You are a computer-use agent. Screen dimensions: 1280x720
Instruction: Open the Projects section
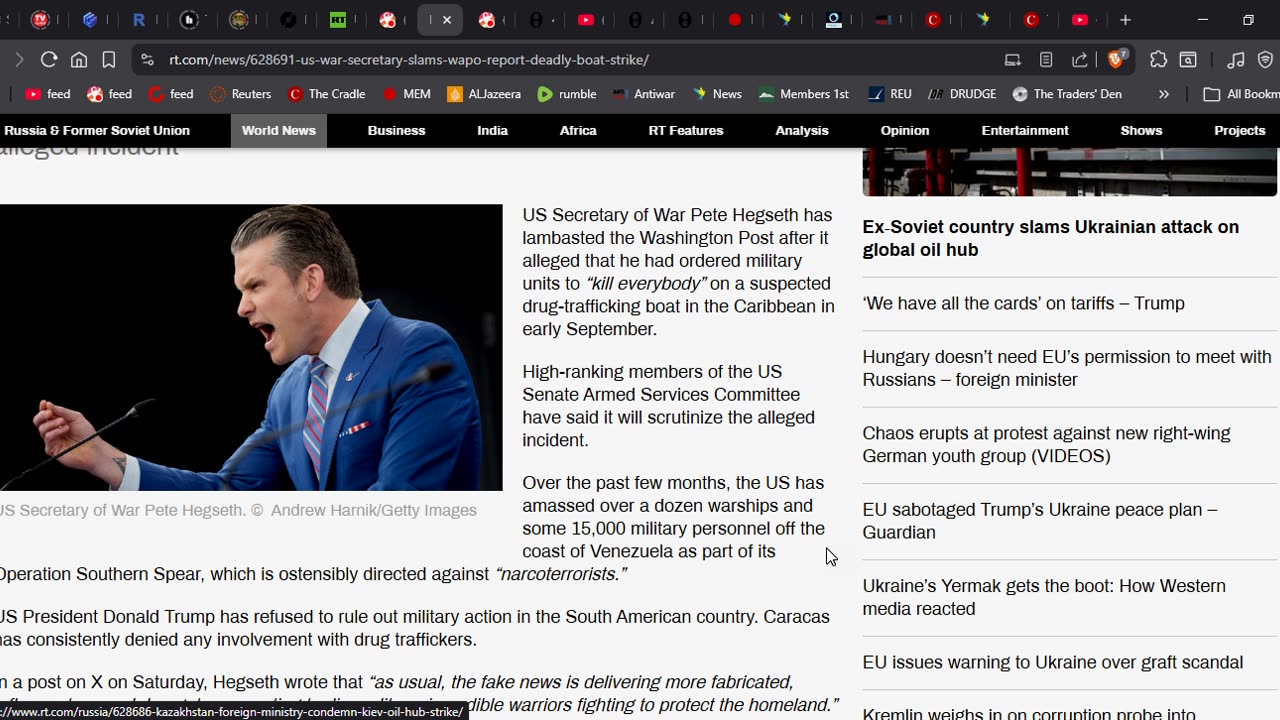1240,131
